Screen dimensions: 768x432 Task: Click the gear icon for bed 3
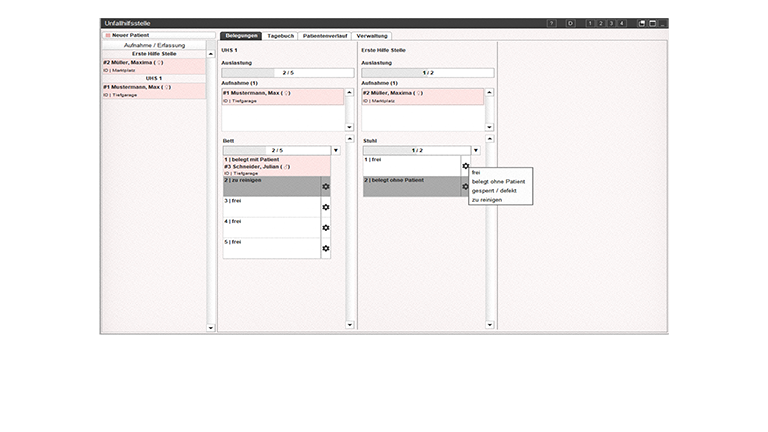pyautogui.click(x=325, y=207)
